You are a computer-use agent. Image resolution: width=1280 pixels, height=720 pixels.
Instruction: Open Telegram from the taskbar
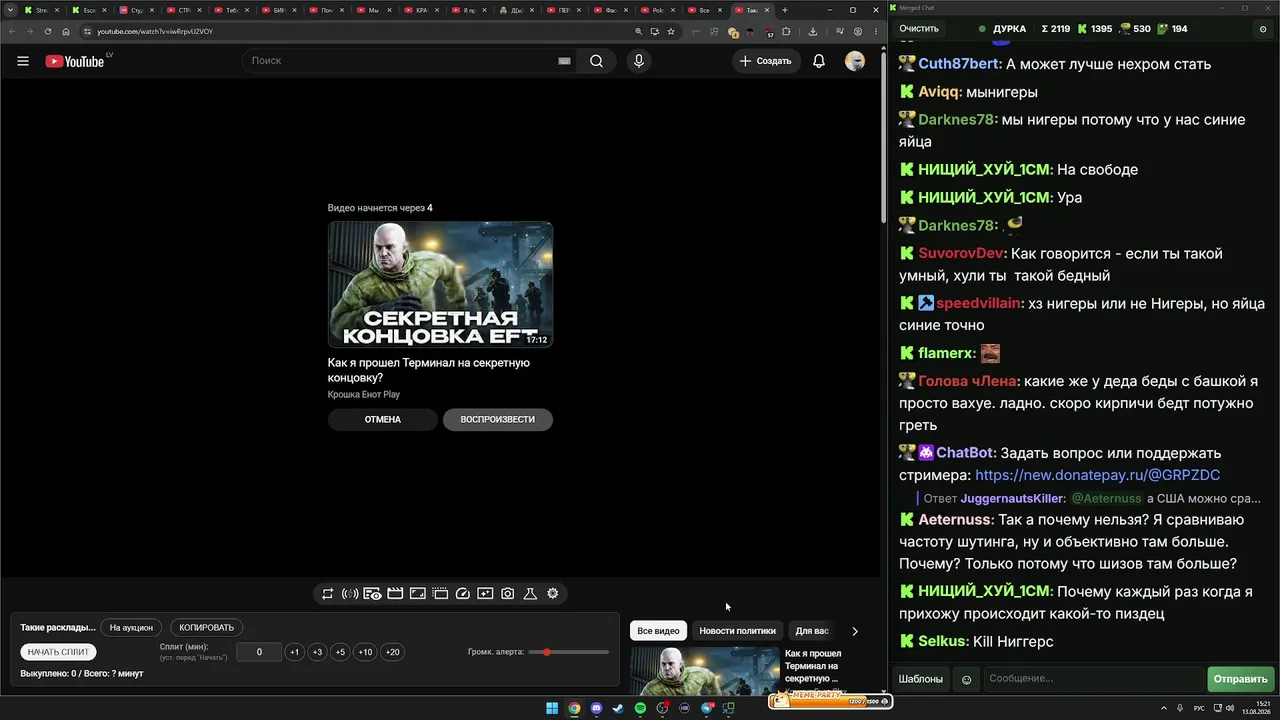(707, 709)
